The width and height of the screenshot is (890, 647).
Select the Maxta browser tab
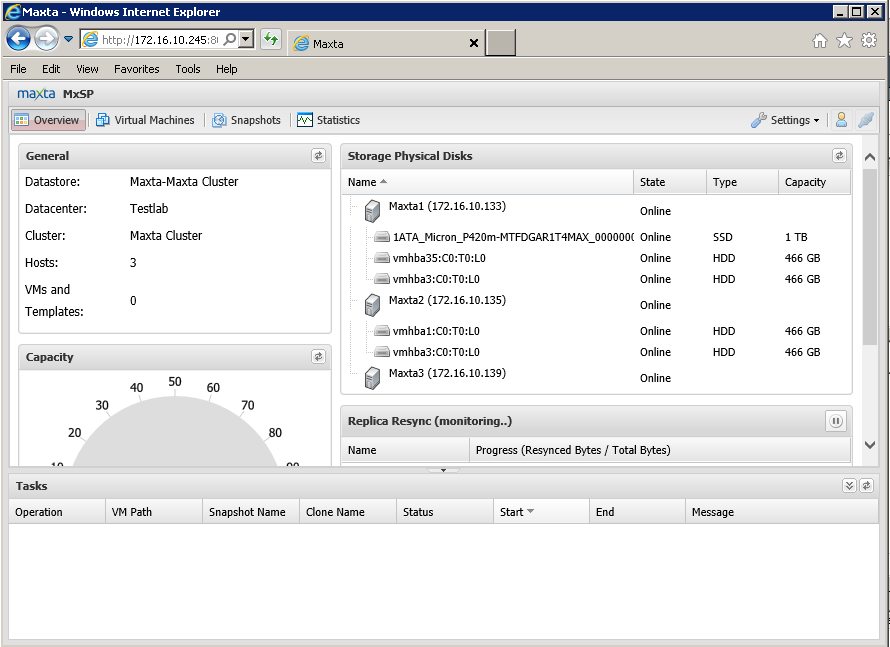pos(386,43)
